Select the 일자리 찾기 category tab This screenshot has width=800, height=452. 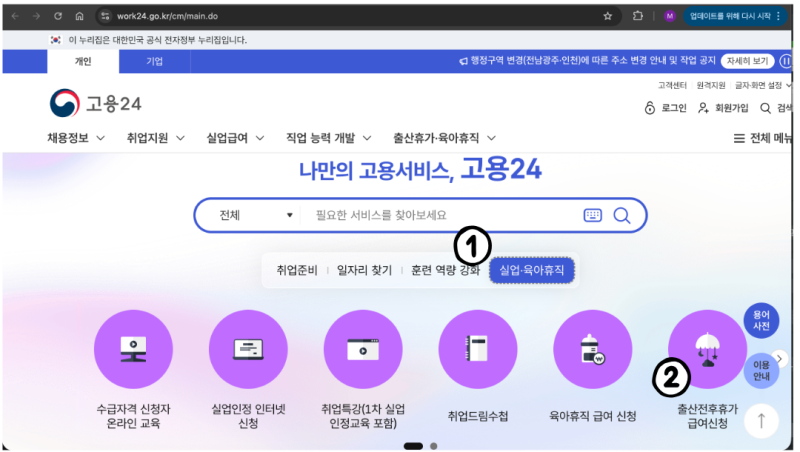pyautogui.click(x=364, y=270)
